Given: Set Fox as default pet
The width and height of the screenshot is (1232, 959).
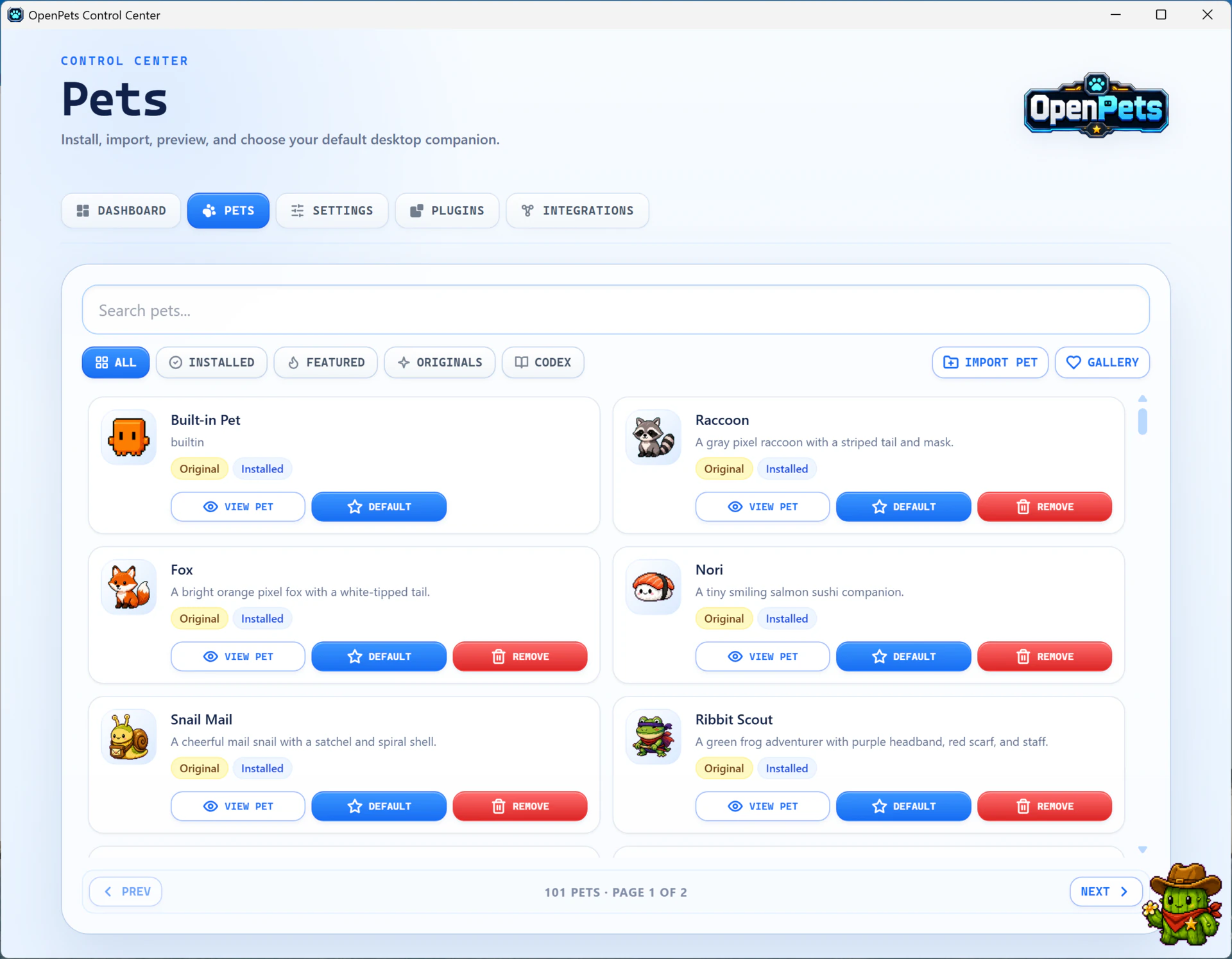Looking at the screenshot, I should point(379,656).
